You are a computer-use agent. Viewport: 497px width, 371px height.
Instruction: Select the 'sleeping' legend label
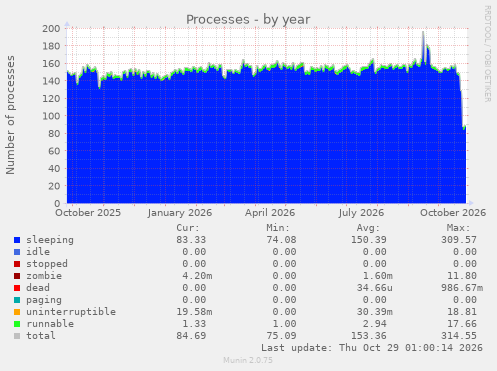coord(50,240)
